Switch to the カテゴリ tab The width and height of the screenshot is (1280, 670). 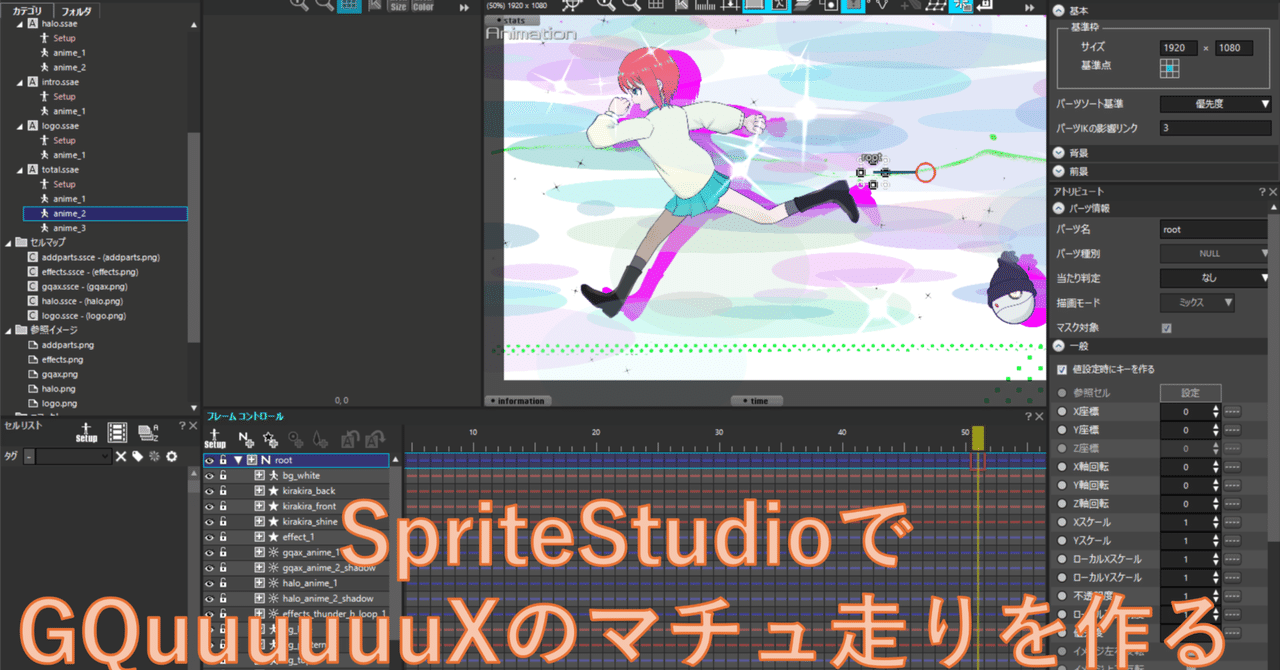tap(28, 11)
